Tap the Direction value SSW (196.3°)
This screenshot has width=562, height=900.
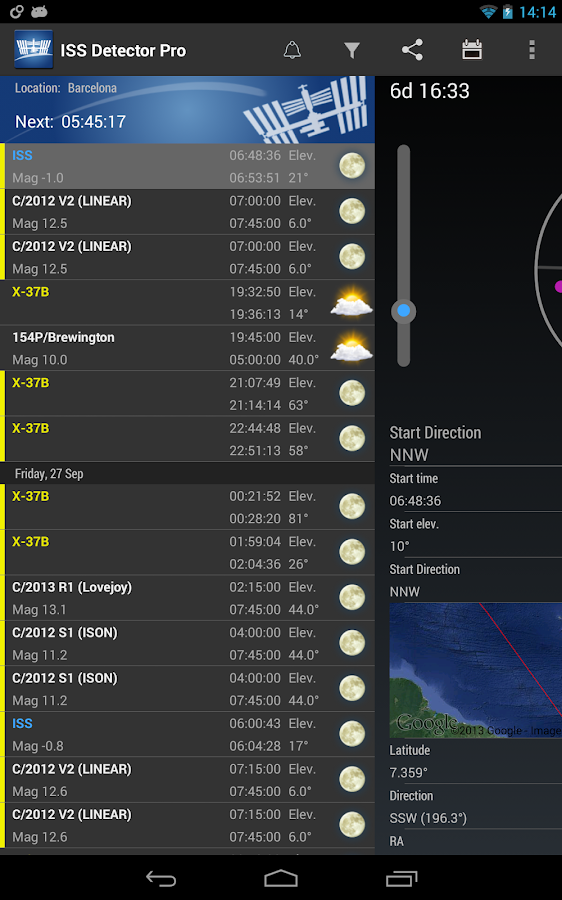coord(428,818)
